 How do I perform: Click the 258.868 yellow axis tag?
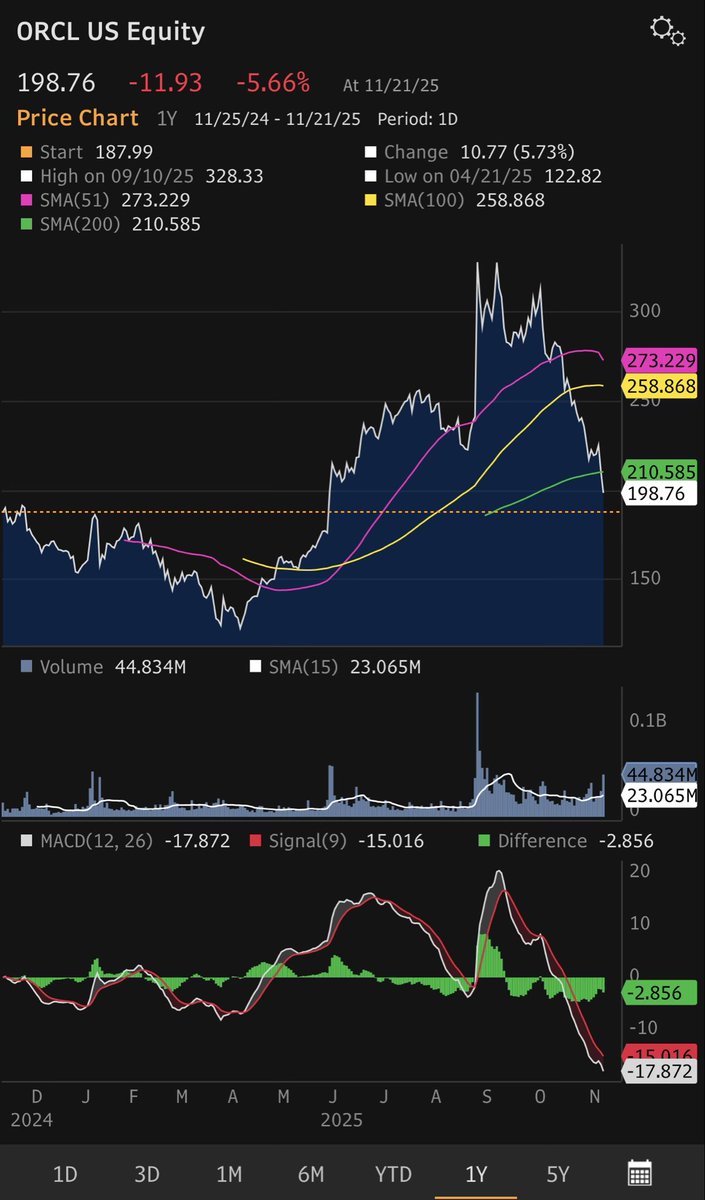coord(661,386)
